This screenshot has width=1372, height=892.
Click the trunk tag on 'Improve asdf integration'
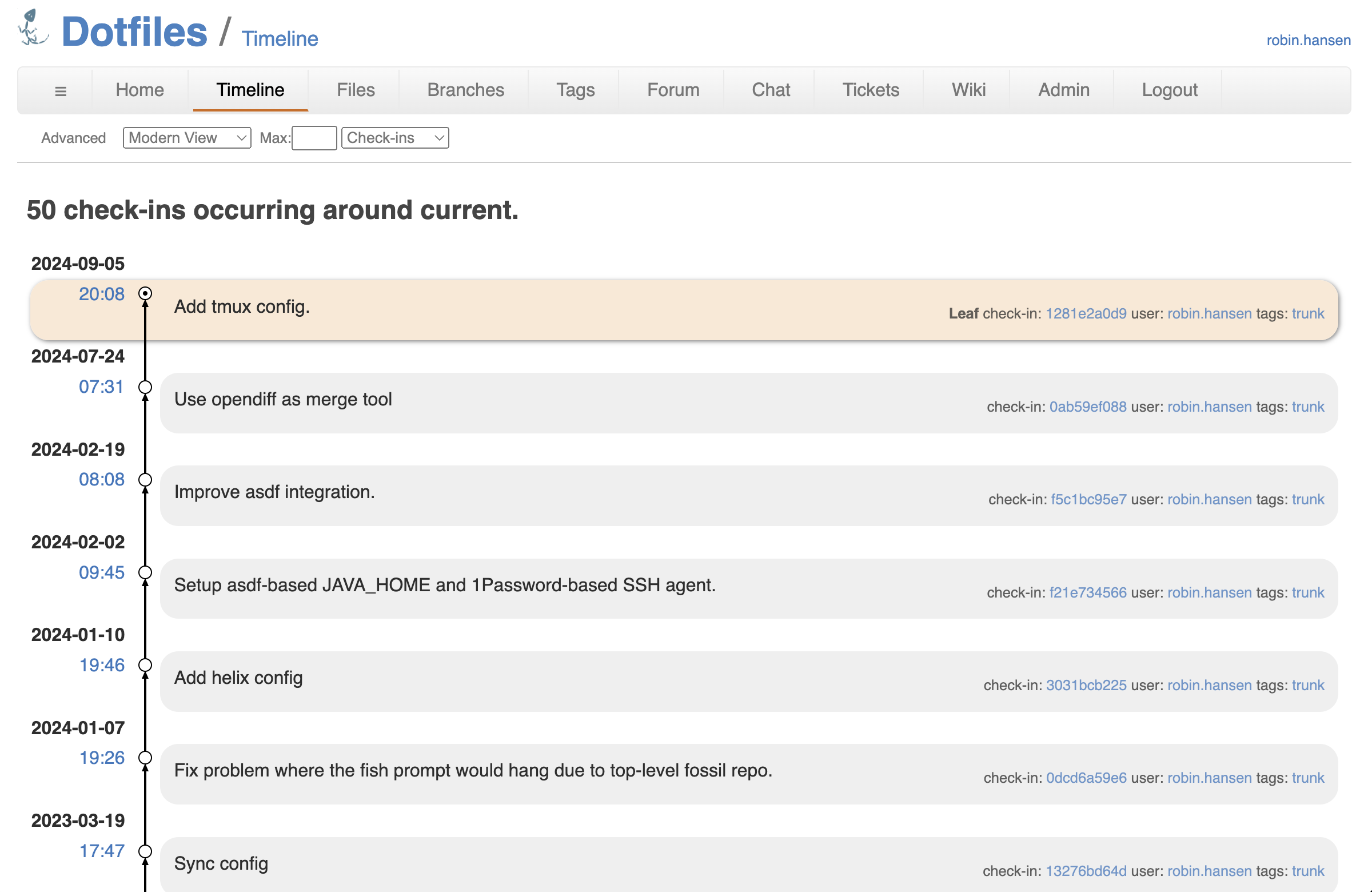point(1307,499)
